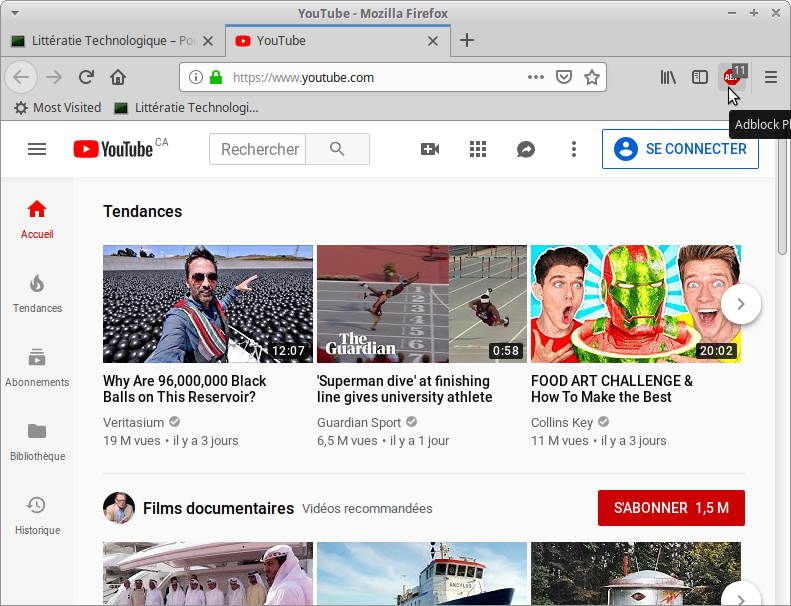Image resolution: width=791 pixels, height=606 pixels.
Task: Click the create video camera icon
Action: tap(430, 149)
